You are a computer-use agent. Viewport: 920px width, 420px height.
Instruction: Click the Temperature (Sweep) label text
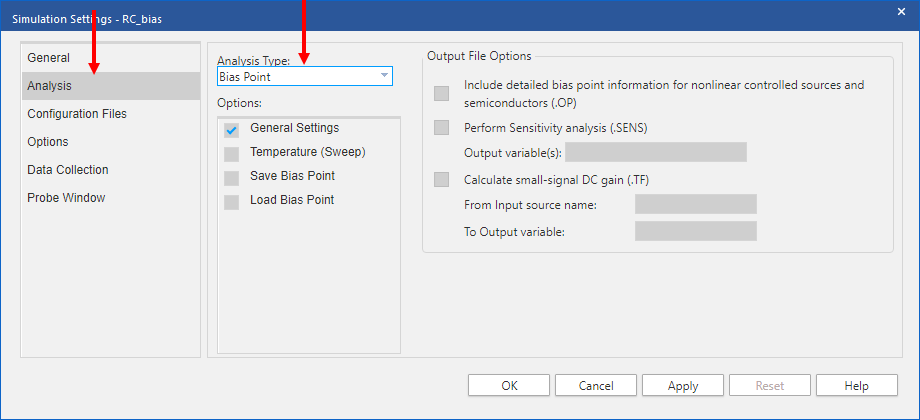[x=308, y=152]
